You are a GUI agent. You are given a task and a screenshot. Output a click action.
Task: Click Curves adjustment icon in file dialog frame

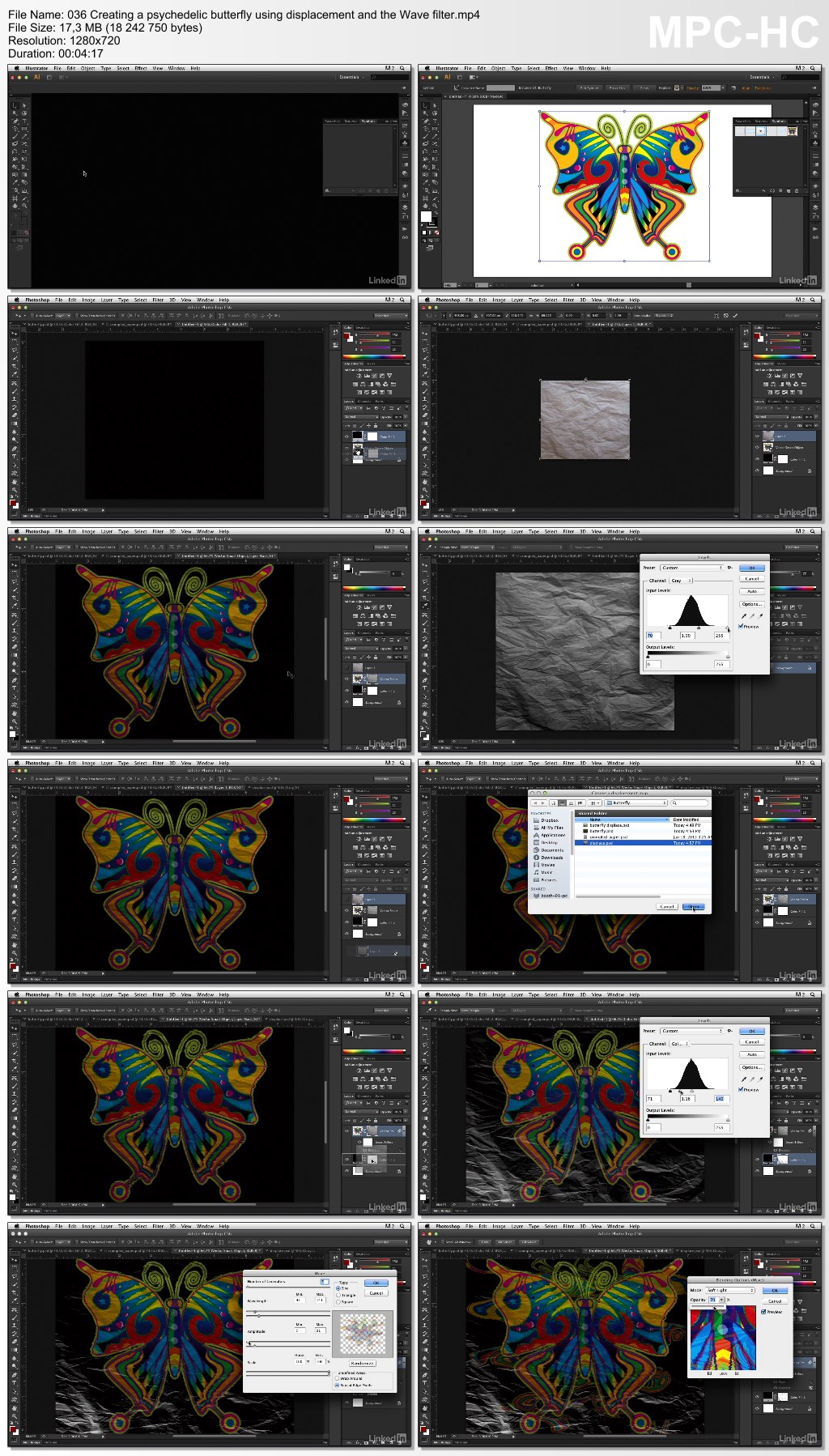coord(784,839)
